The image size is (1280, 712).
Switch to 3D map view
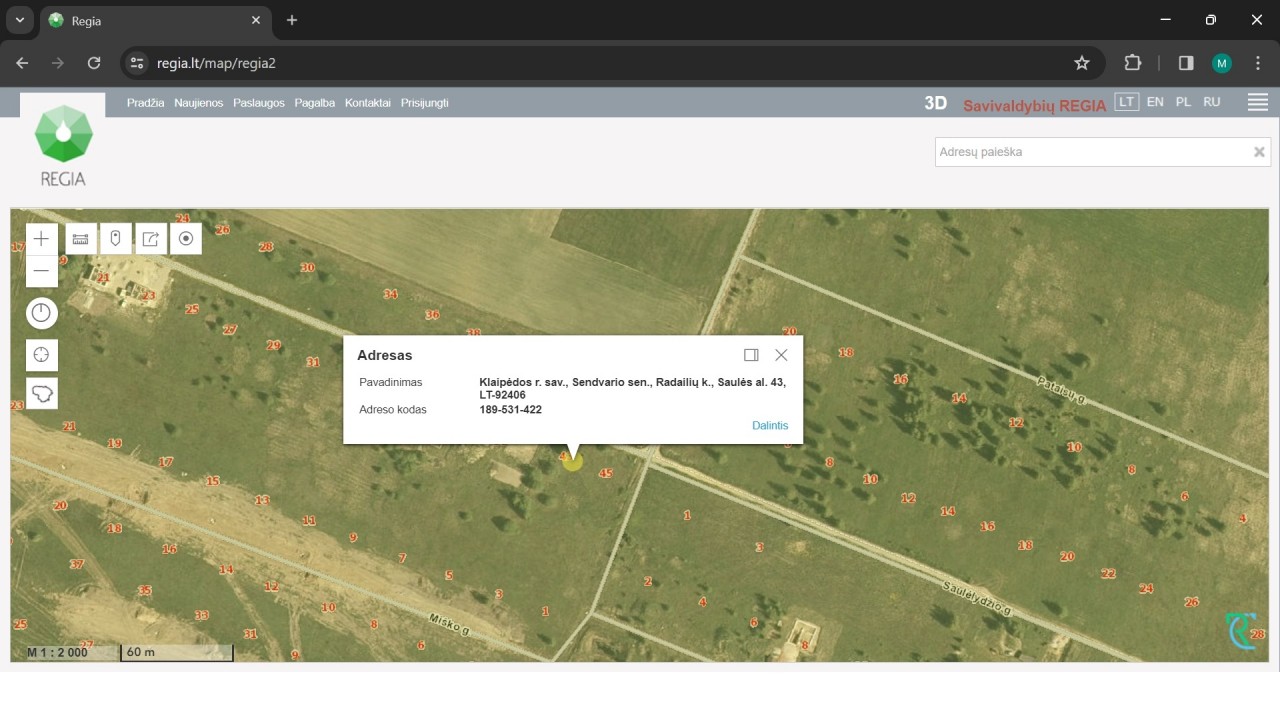935,103
